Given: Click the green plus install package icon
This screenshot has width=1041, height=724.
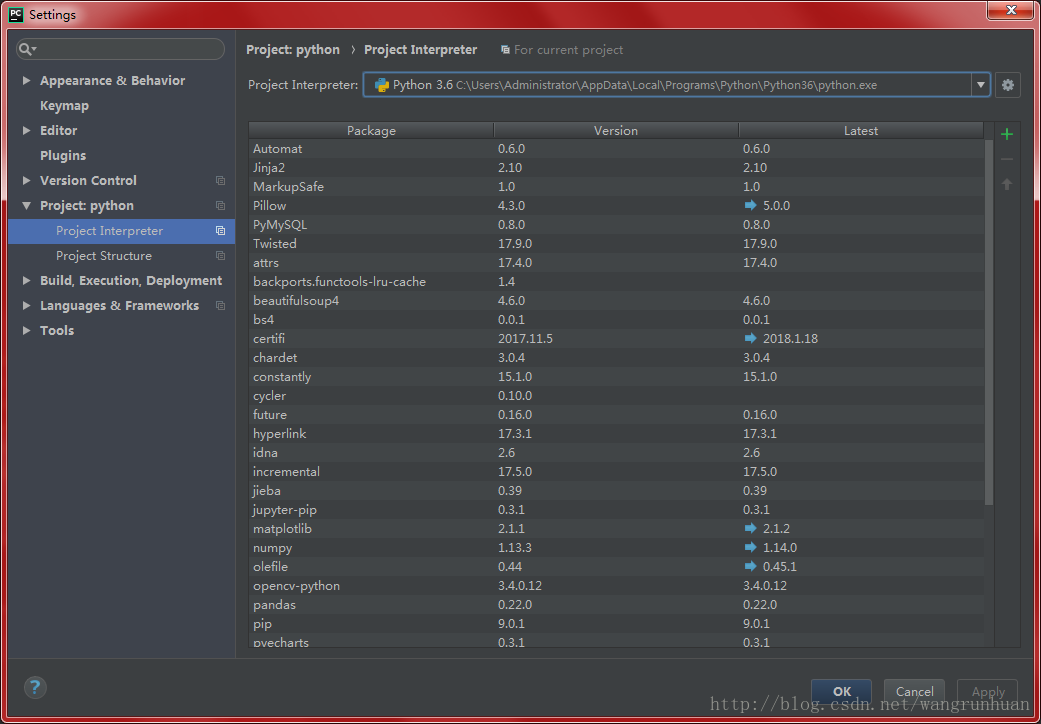Looking at the screenshot, I should [1006, 134].
